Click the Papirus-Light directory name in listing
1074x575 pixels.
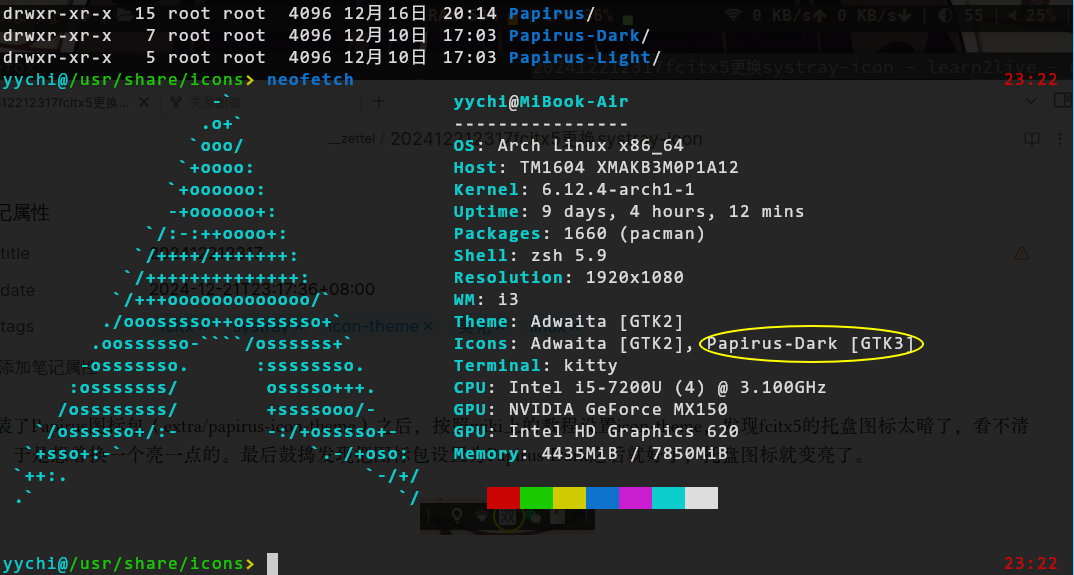tap(579, 58)
